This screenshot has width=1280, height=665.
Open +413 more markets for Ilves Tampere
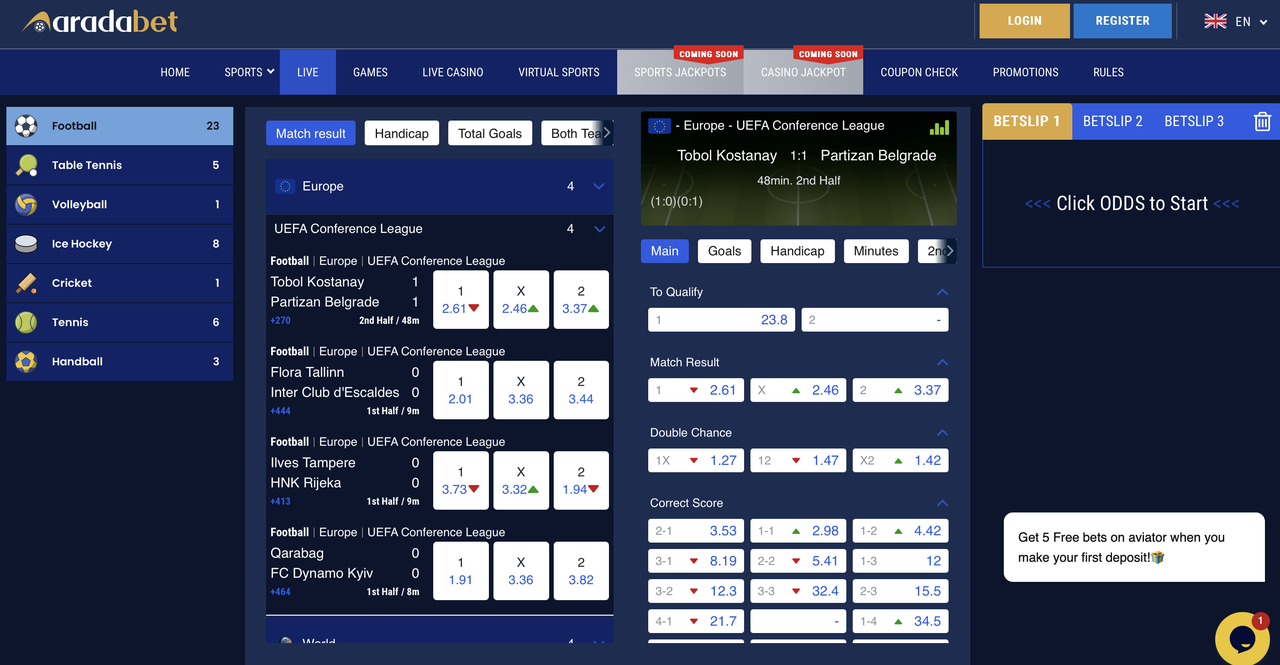280,501
